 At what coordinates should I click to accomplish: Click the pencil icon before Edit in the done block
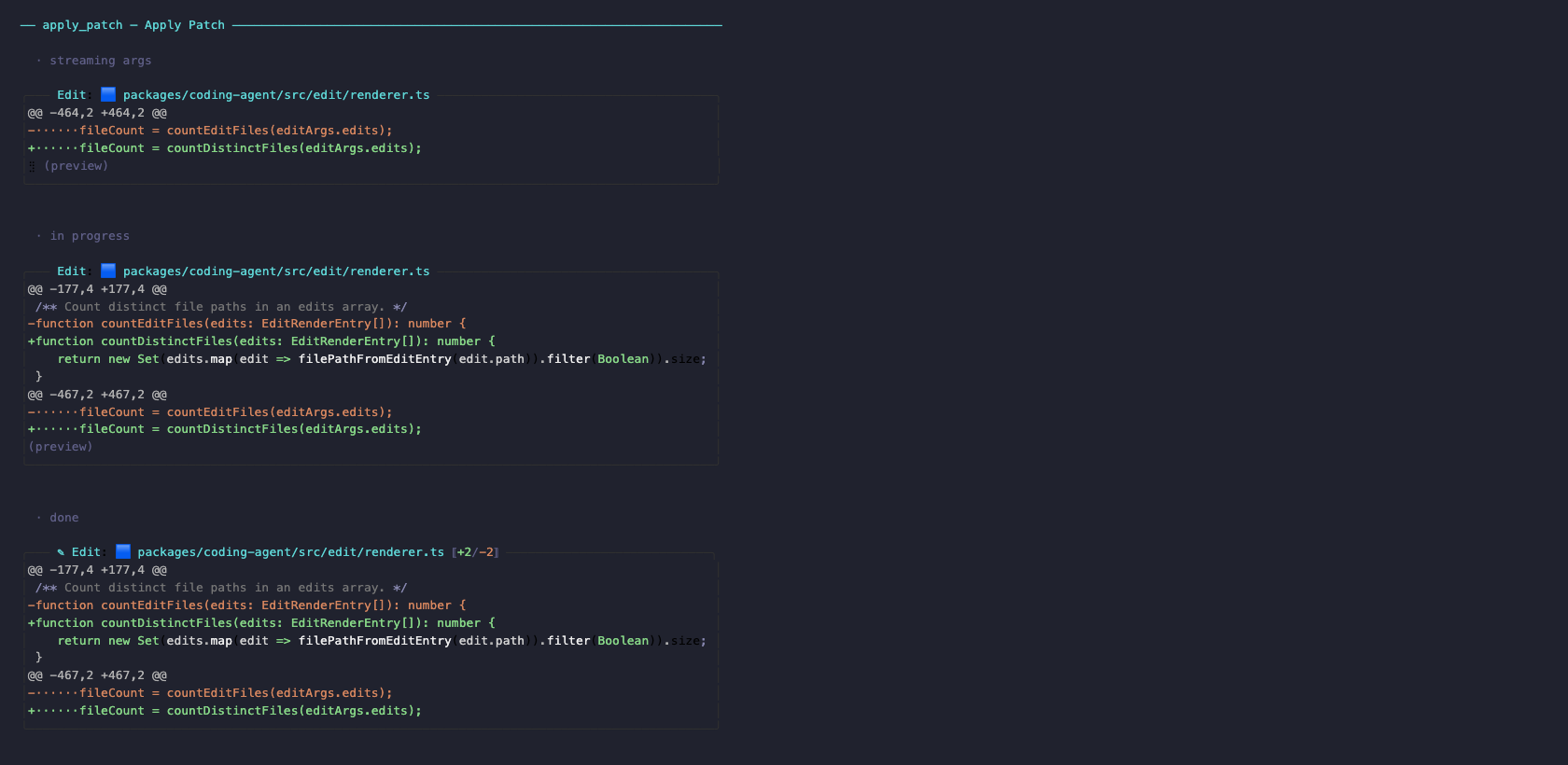(61, 552)
